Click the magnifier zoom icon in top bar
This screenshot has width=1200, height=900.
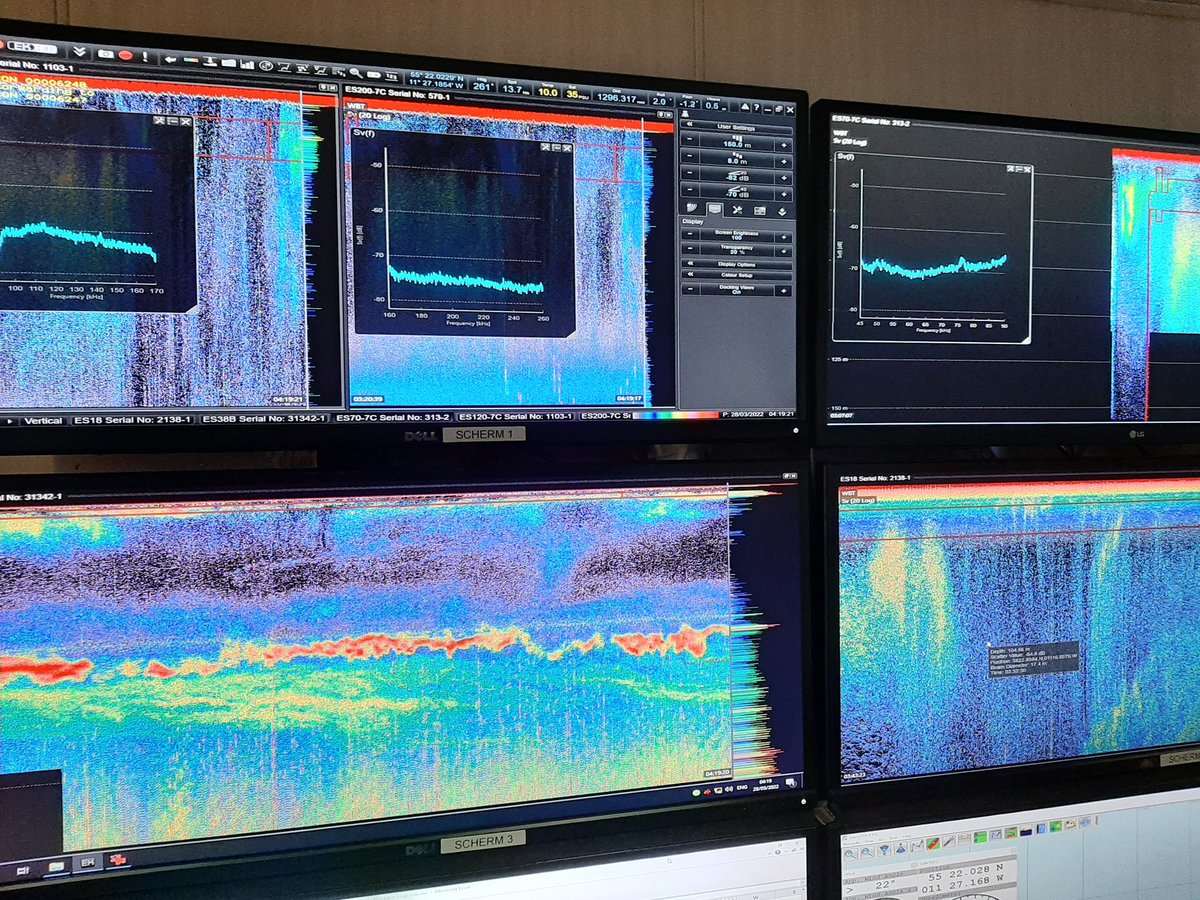[356, 72]
